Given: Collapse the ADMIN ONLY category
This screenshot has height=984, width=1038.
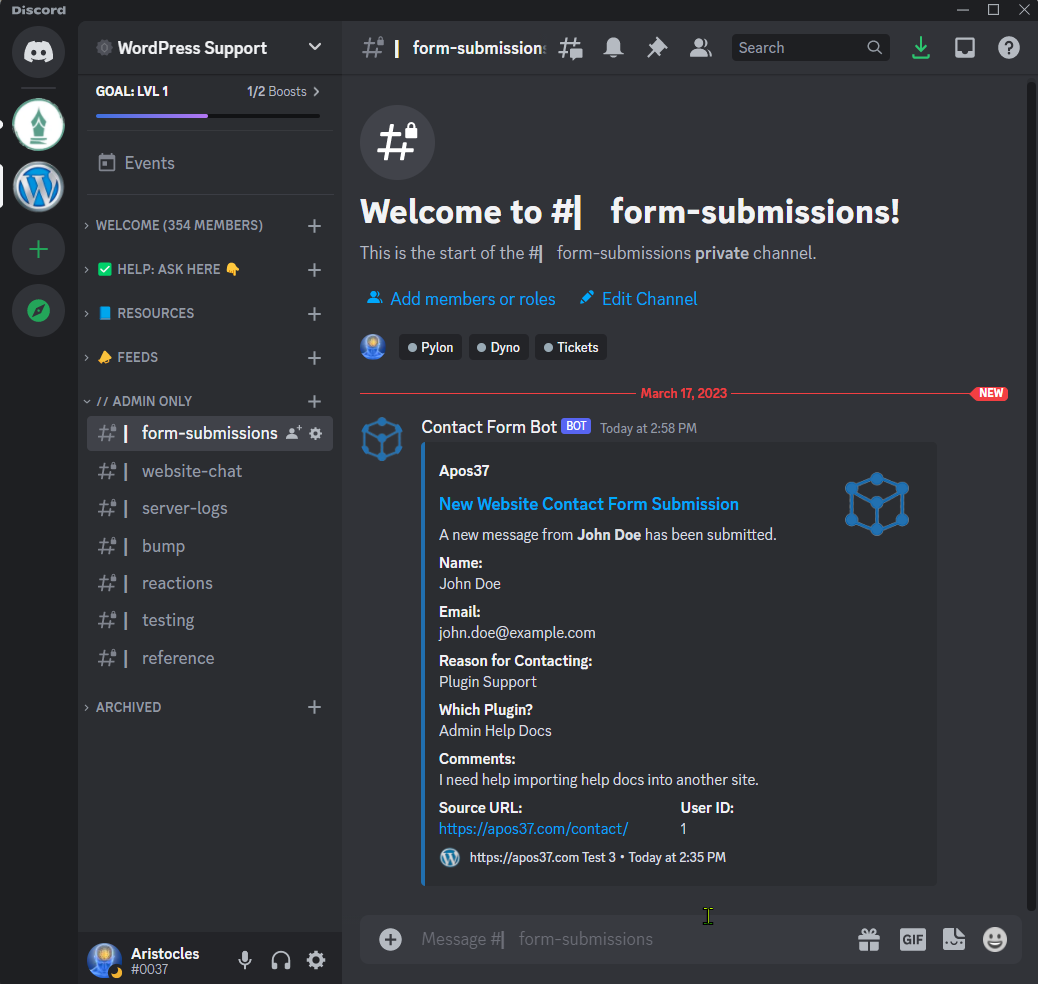Looking at the screenshot, I should (x=147, y=401).
